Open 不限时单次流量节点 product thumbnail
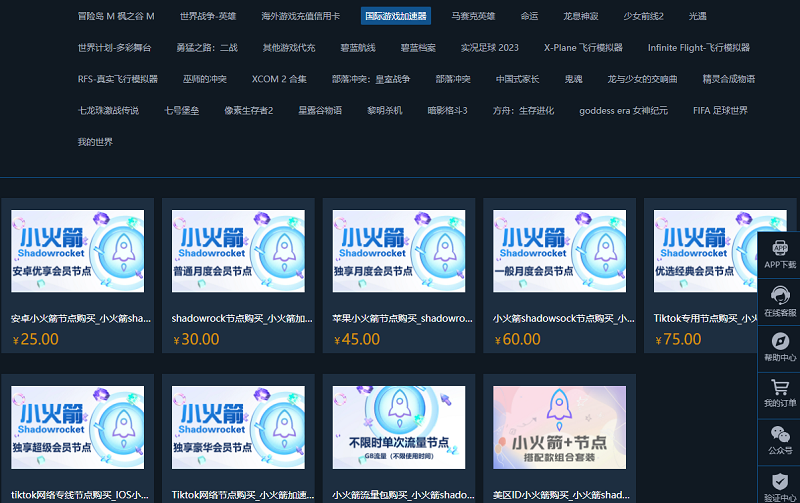 pyautogui.click(x=399, y=427)
